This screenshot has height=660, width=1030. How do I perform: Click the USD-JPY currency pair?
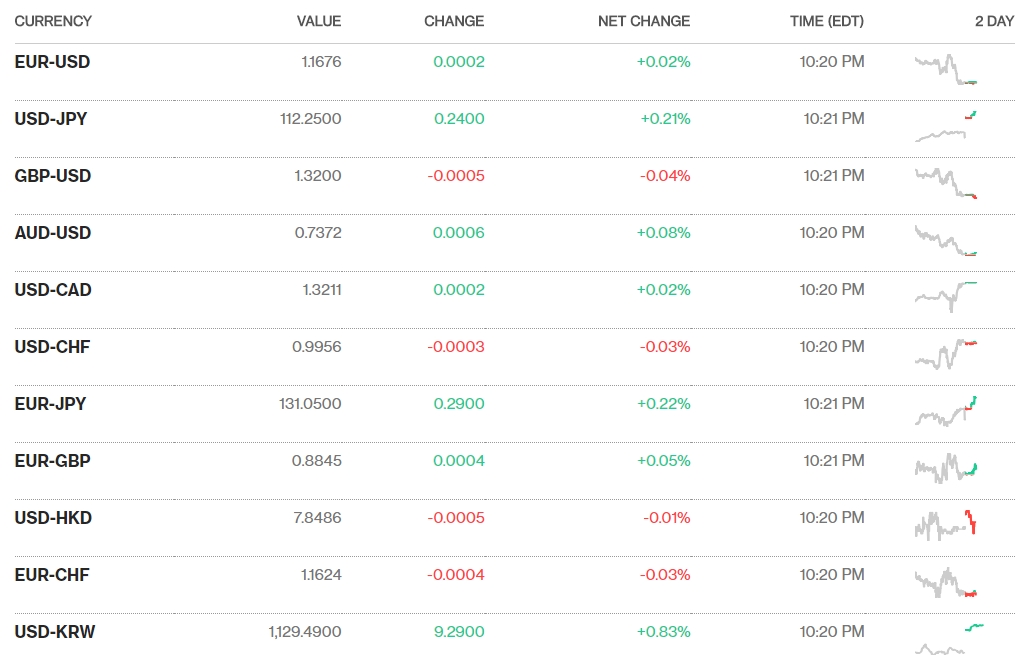51,119
